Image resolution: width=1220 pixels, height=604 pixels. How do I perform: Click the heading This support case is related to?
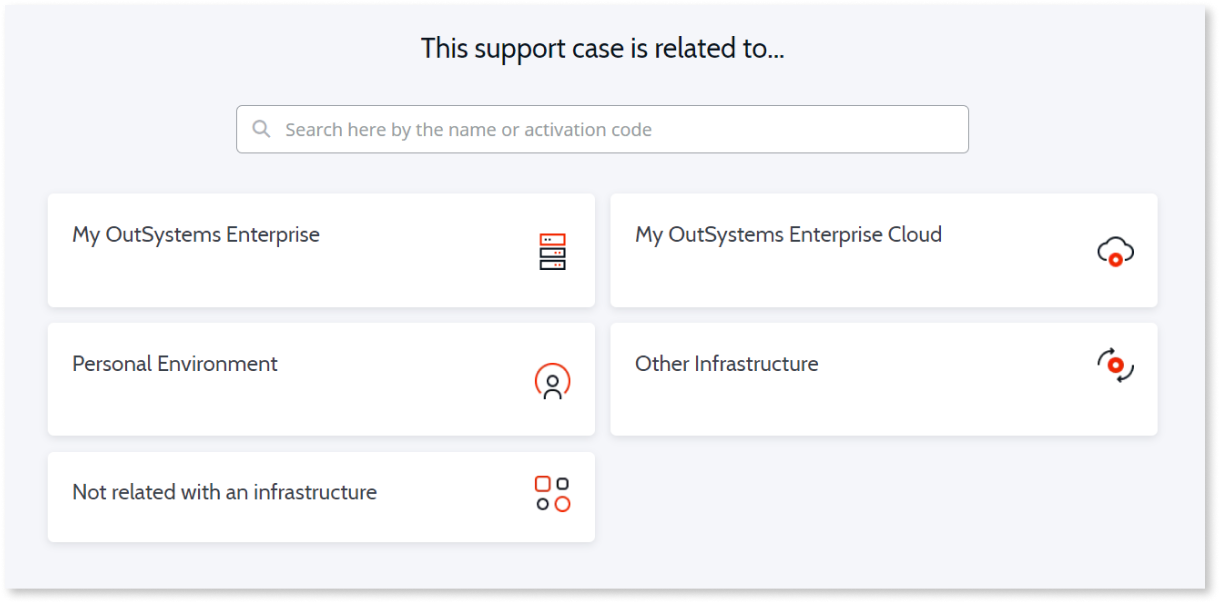[x=602, y=47]
